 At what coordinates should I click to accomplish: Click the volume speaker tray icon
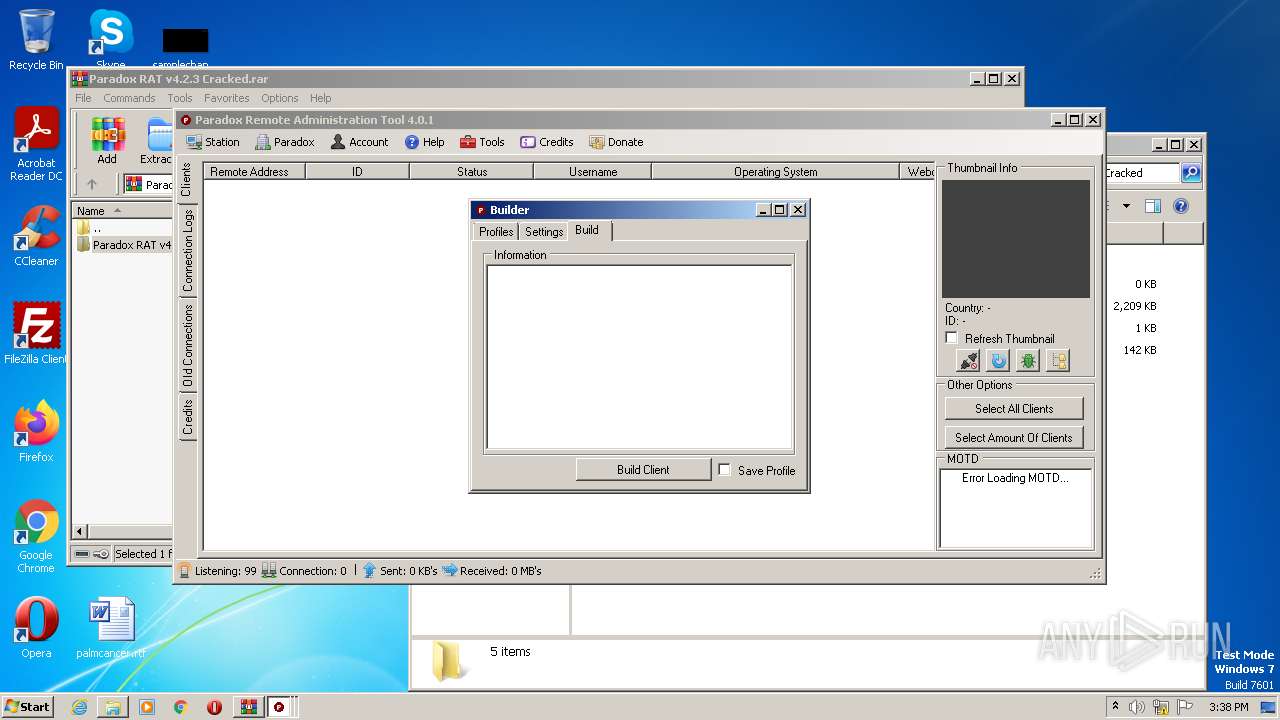(1137, 707)
